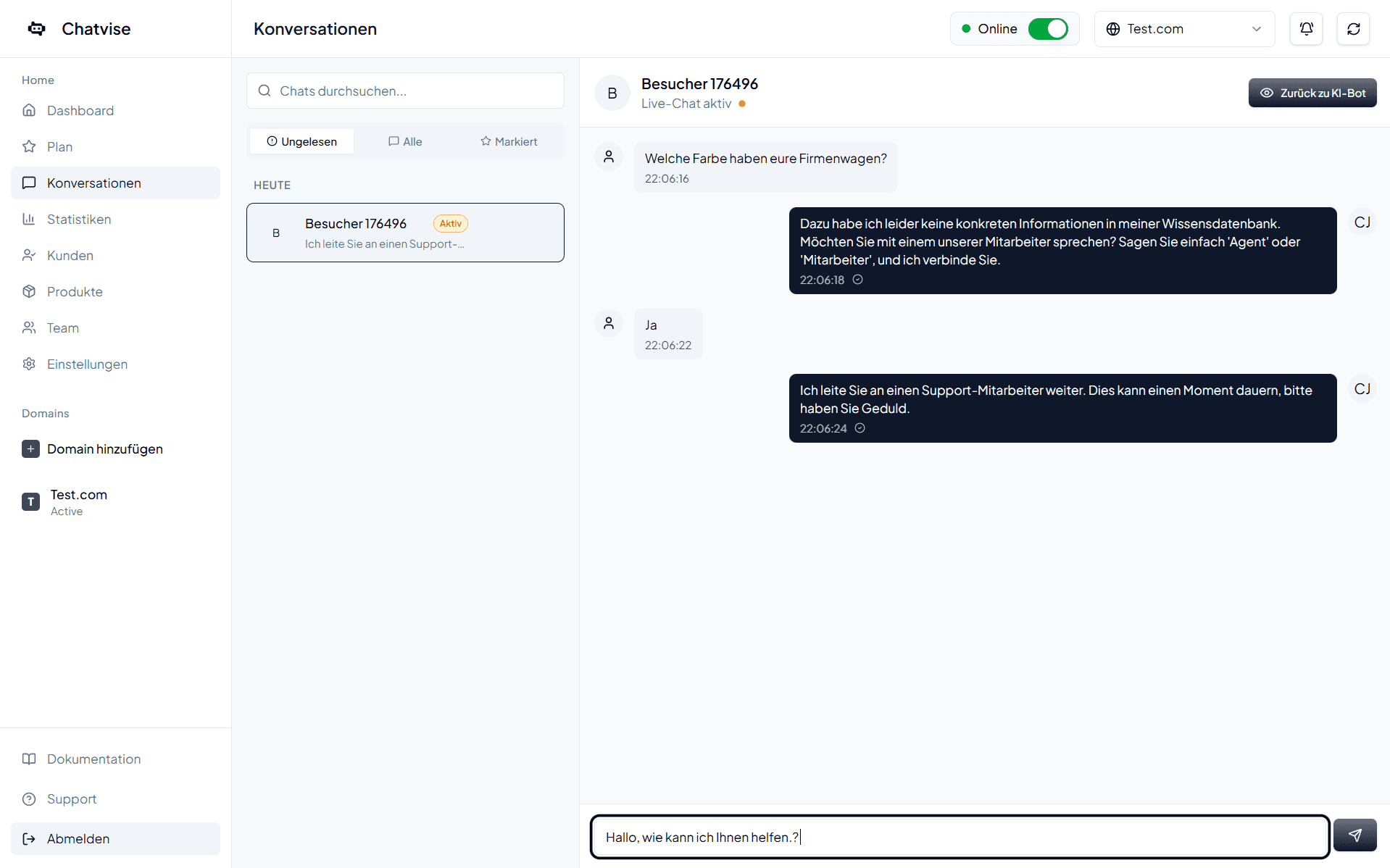Click the plus icon for Domain hinzufügen
Viewport: 1390px width, 868px height.
[30, 449]
